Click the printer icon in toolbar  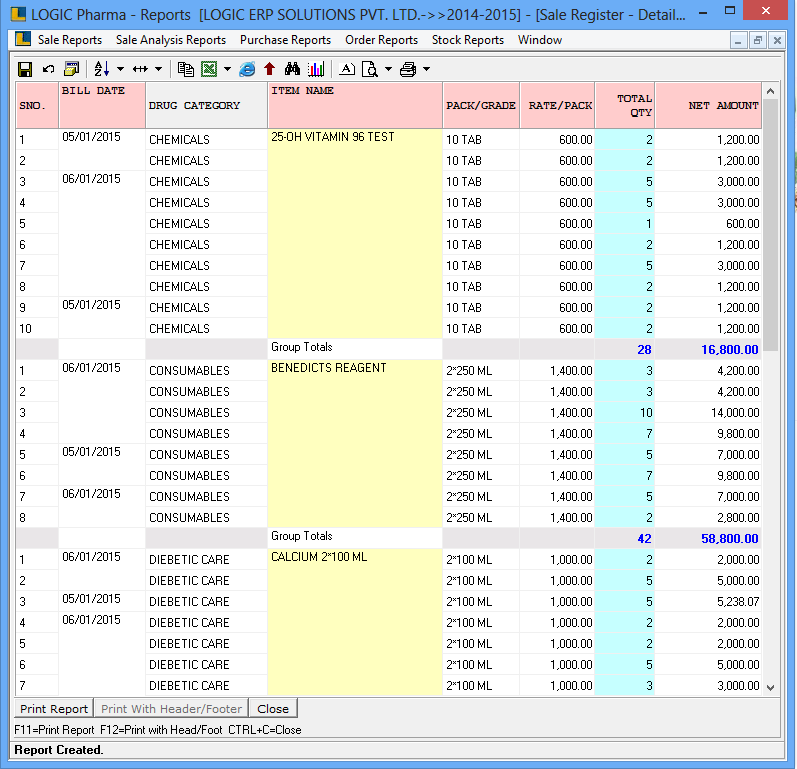408,69
